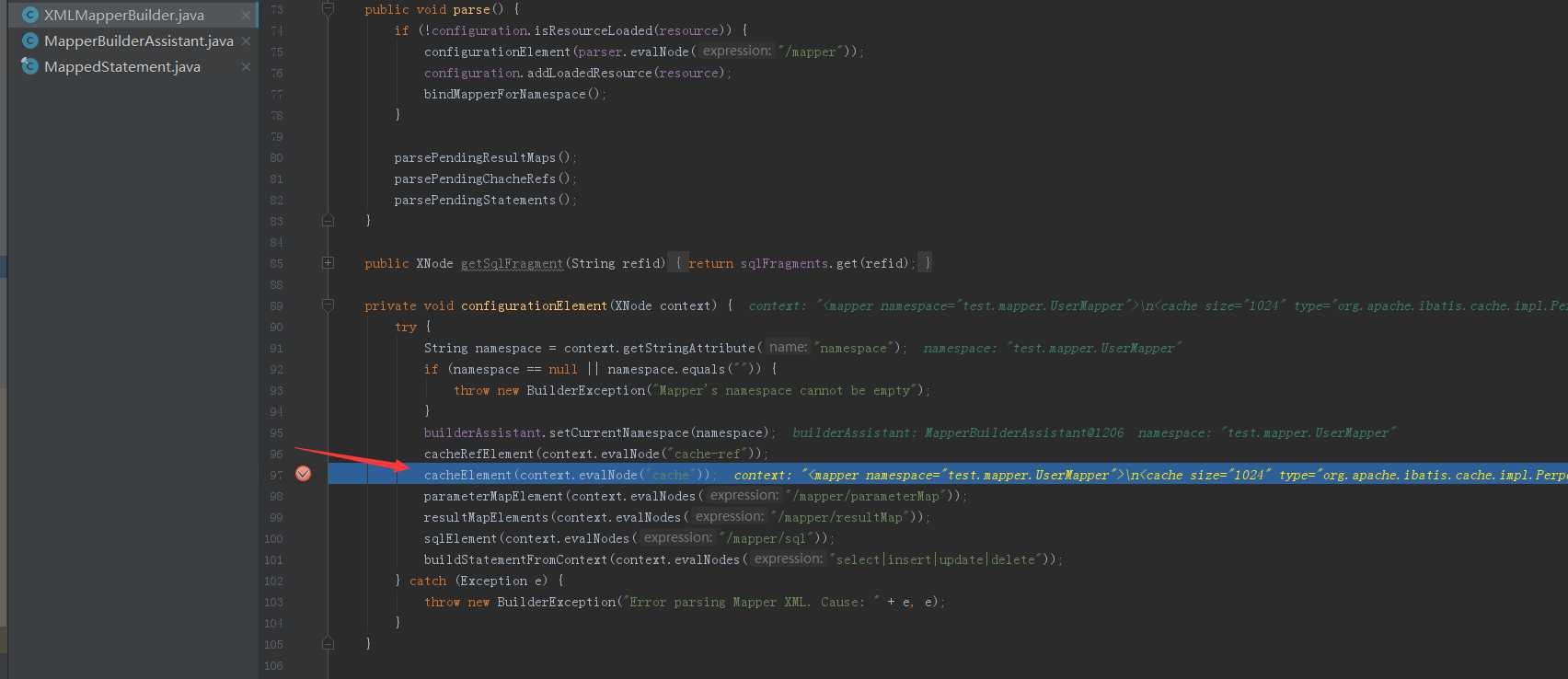
Task: Click the "select|insert|update|delete" string
Action: 936,559
